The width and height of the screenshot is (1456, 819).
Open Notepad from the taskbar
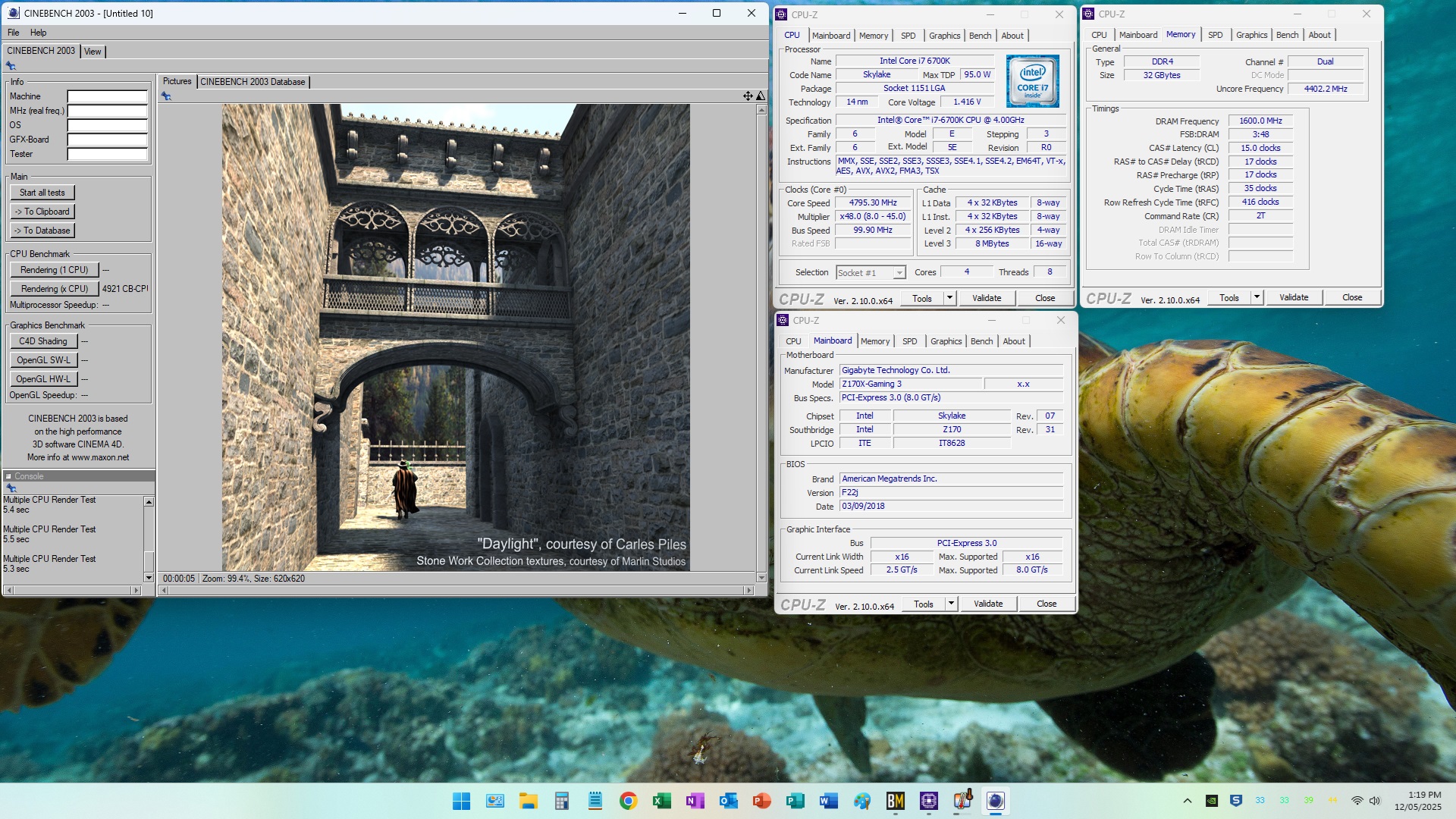coord(595,801)
